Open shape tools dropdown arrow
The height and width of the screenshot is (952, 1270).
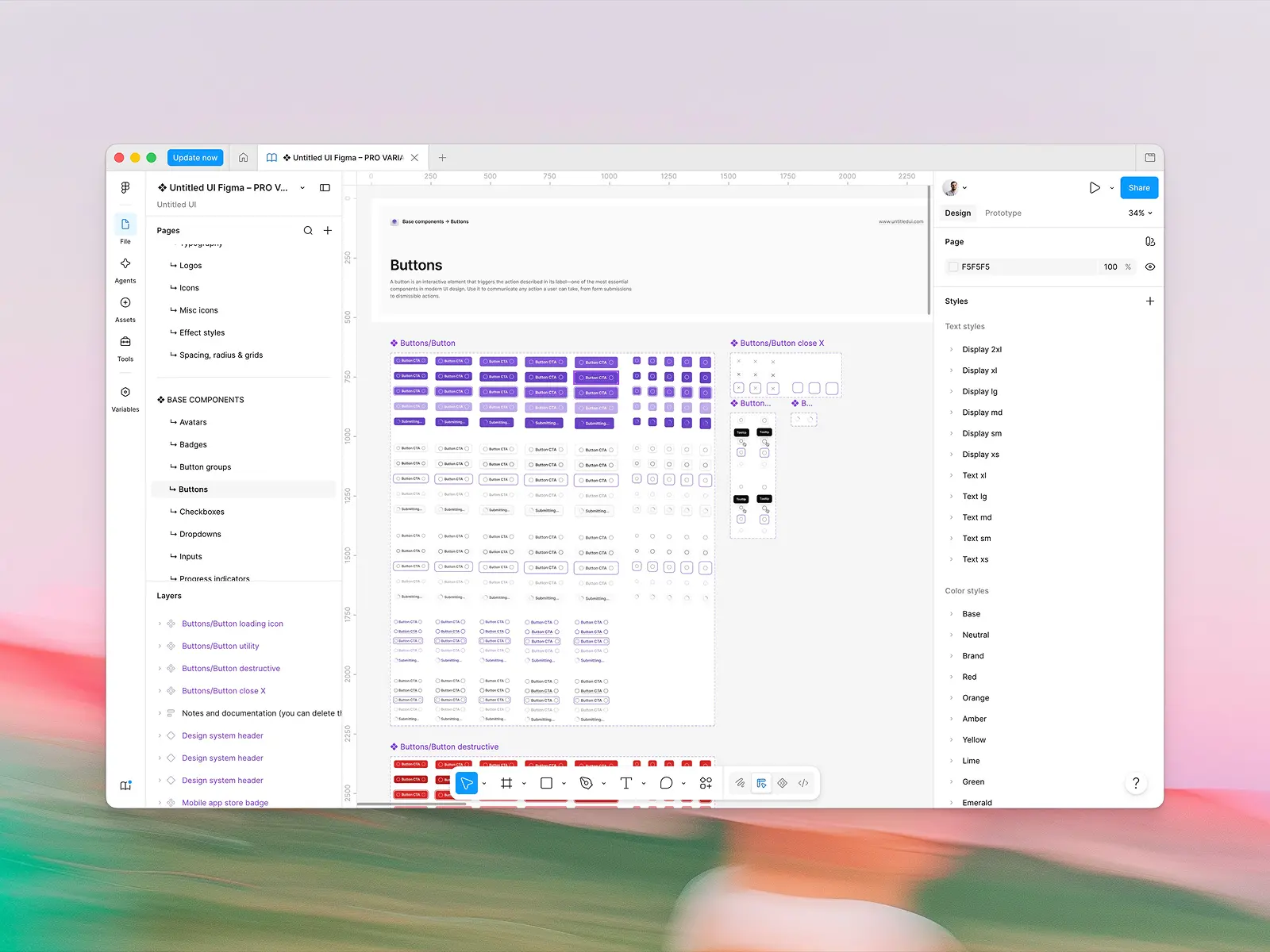pyautogui.click(x=564, y=784)
